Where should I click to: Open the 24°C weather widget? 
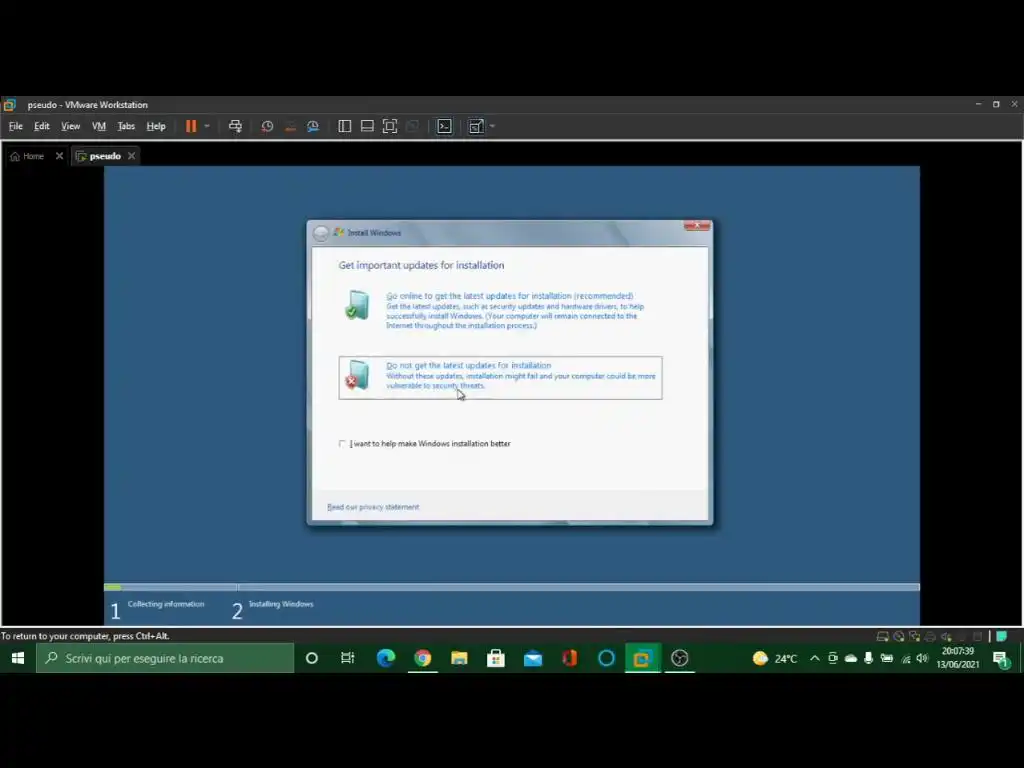(x=775, y=658)
